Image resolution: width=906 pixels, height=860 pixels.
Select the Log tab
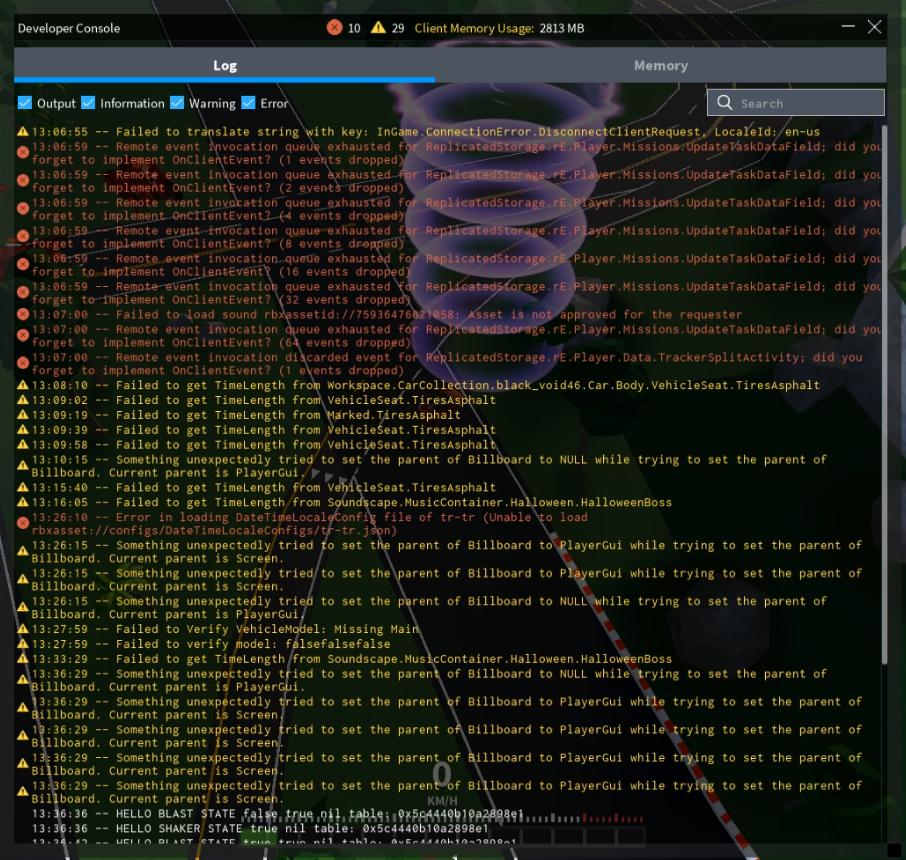(225, 66)
